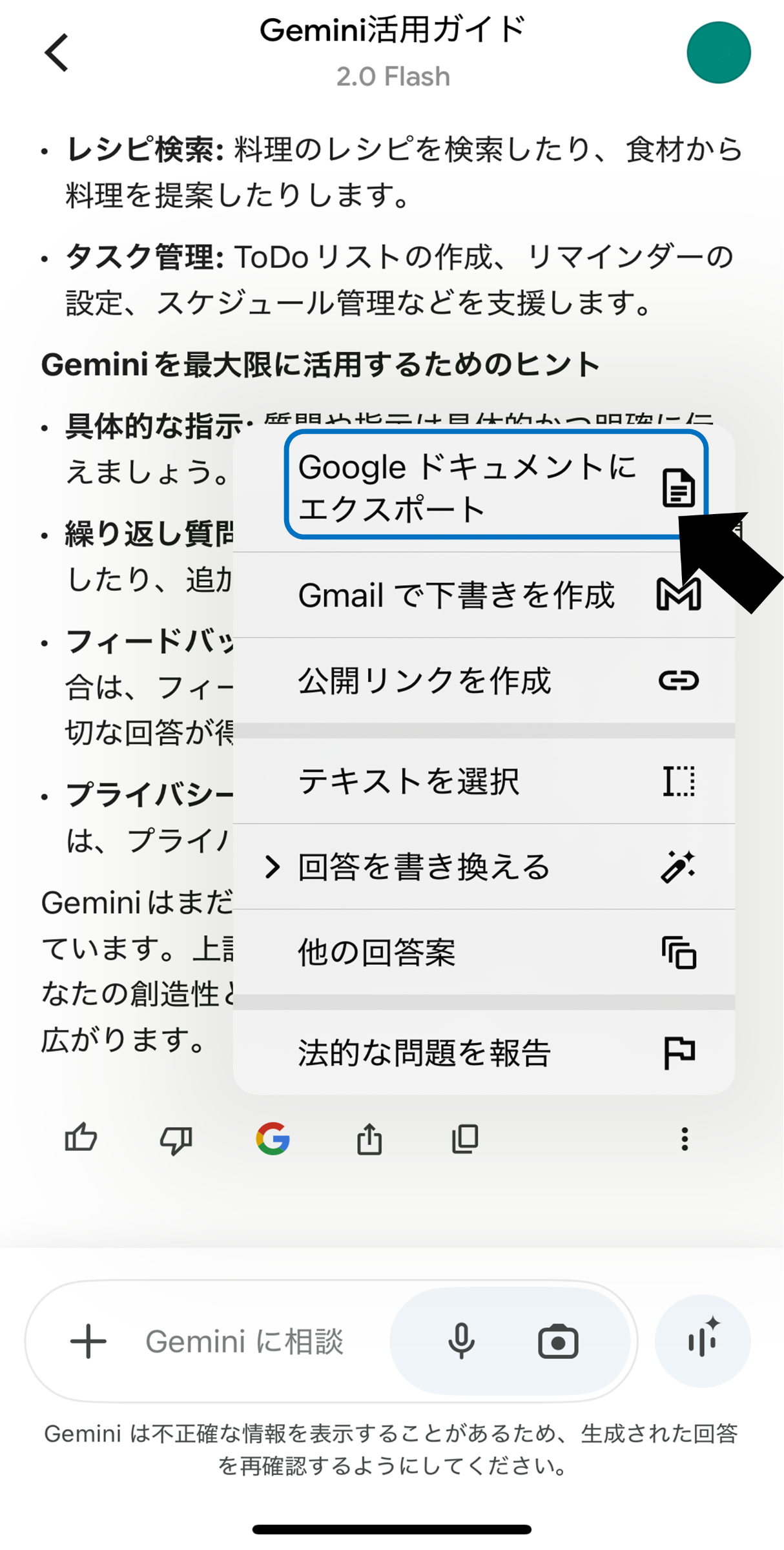Tap the share and export icon
Image resolution: width=784 pixels, height=1550 pixels.
tap(369, 1139)
